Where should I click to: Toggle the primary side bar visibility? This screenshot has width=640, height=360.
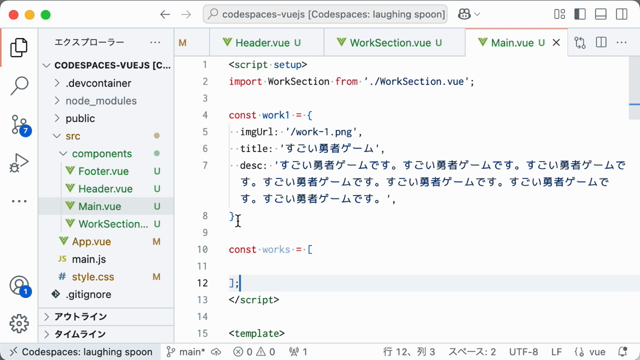coord(580,14)
